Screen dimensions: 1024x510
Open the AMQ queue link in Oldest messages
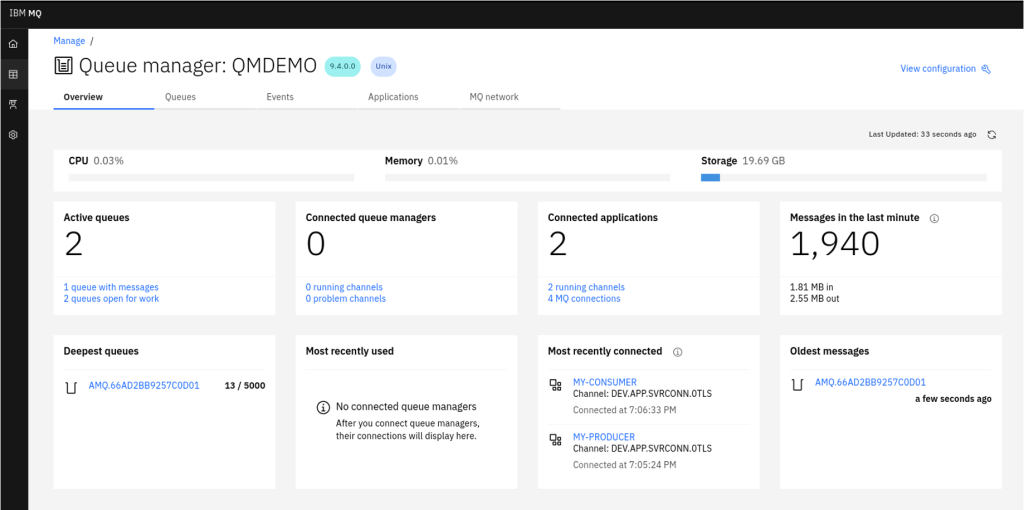tap(870, 382)
